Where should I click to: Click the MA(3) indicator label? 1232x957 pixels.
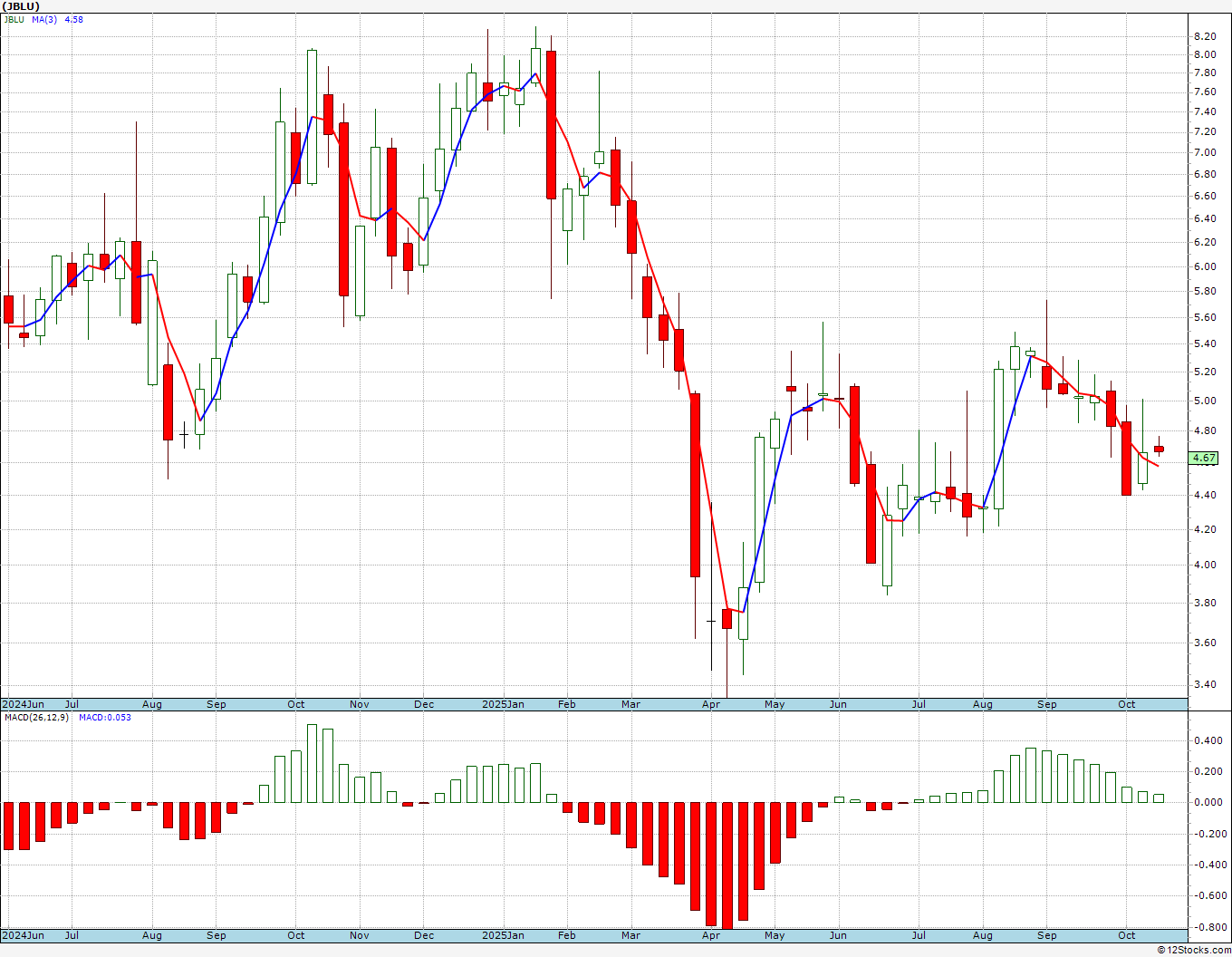[45, 19]
